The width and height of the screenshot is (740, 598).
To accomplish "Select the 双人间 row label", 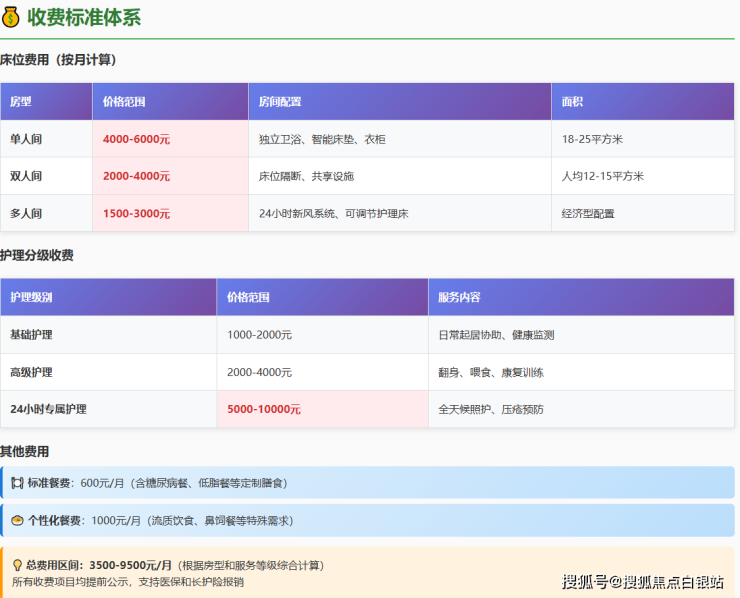I will point(27,176).
